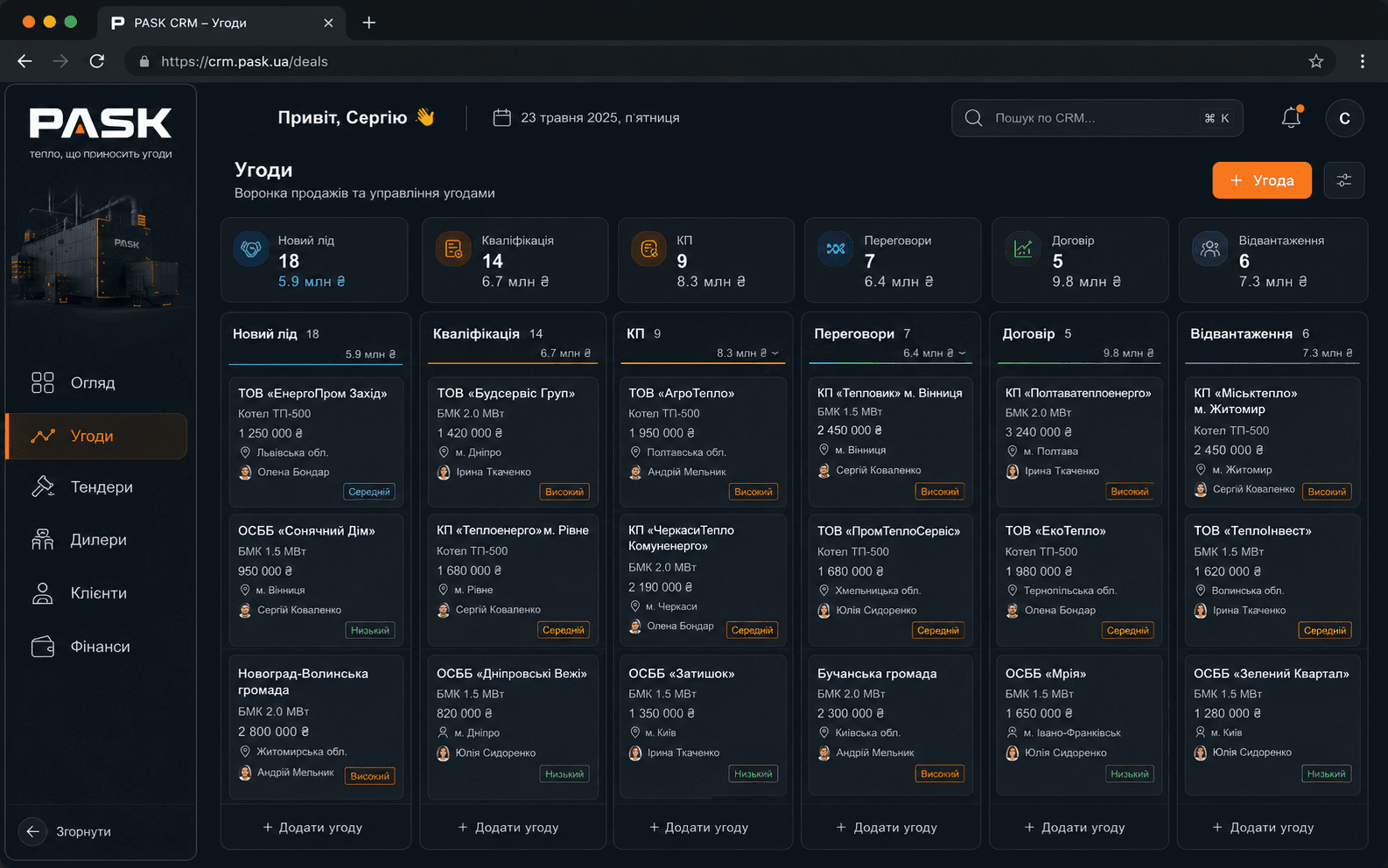Collapse sidebar with Згорнути arrow
The height and width of the screenshot is (868, 1388).
coord(32,831)
